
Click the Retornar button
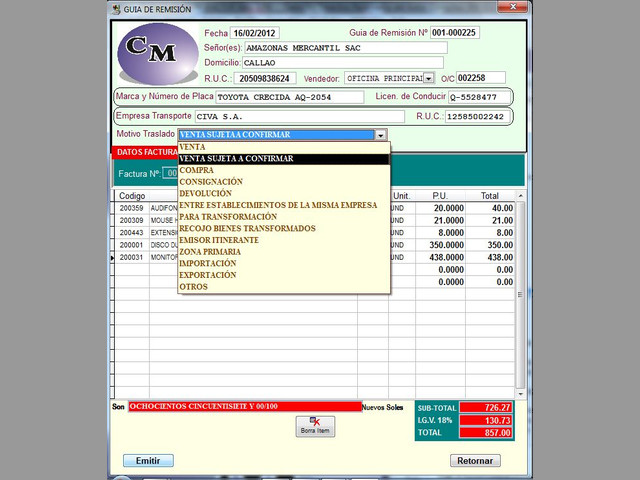(475, 460)
